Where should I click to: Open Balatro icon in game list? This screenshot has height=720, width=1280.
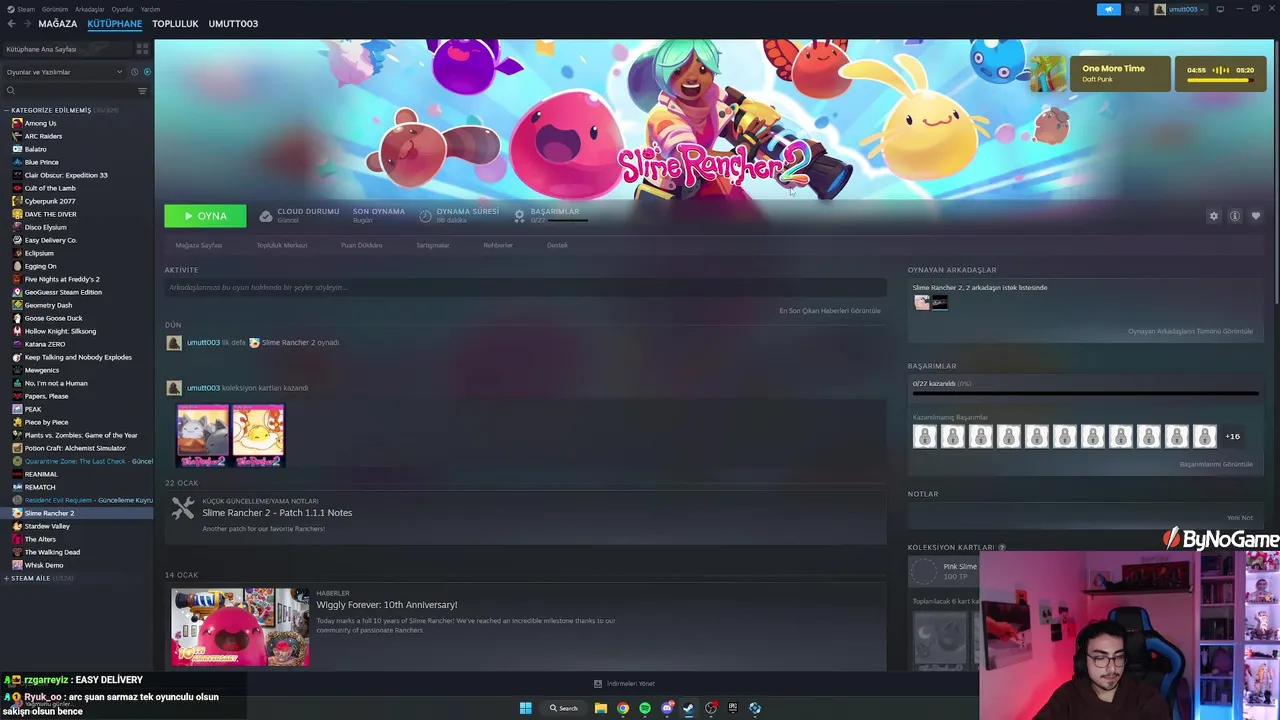tap(17, 149)
